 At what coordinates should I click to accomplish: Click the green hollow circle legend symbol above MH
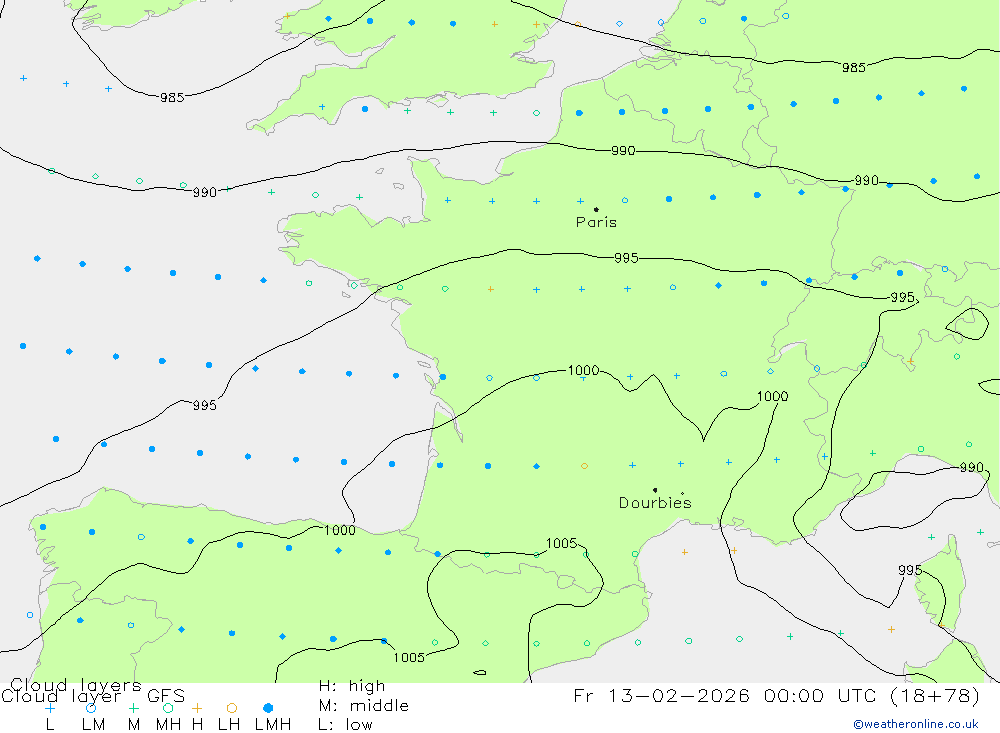[x=168, y=708]
